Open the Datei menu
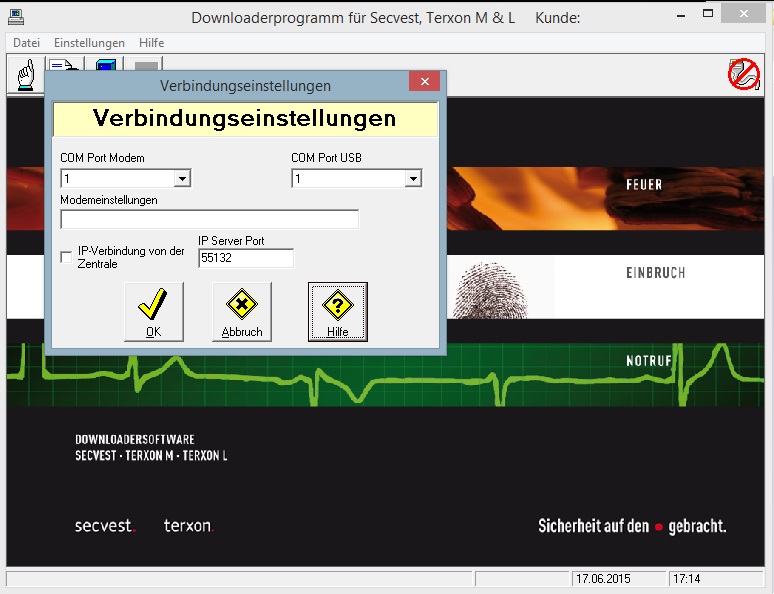The height and width of the screenshot is (594, 774). pos(26,43)
